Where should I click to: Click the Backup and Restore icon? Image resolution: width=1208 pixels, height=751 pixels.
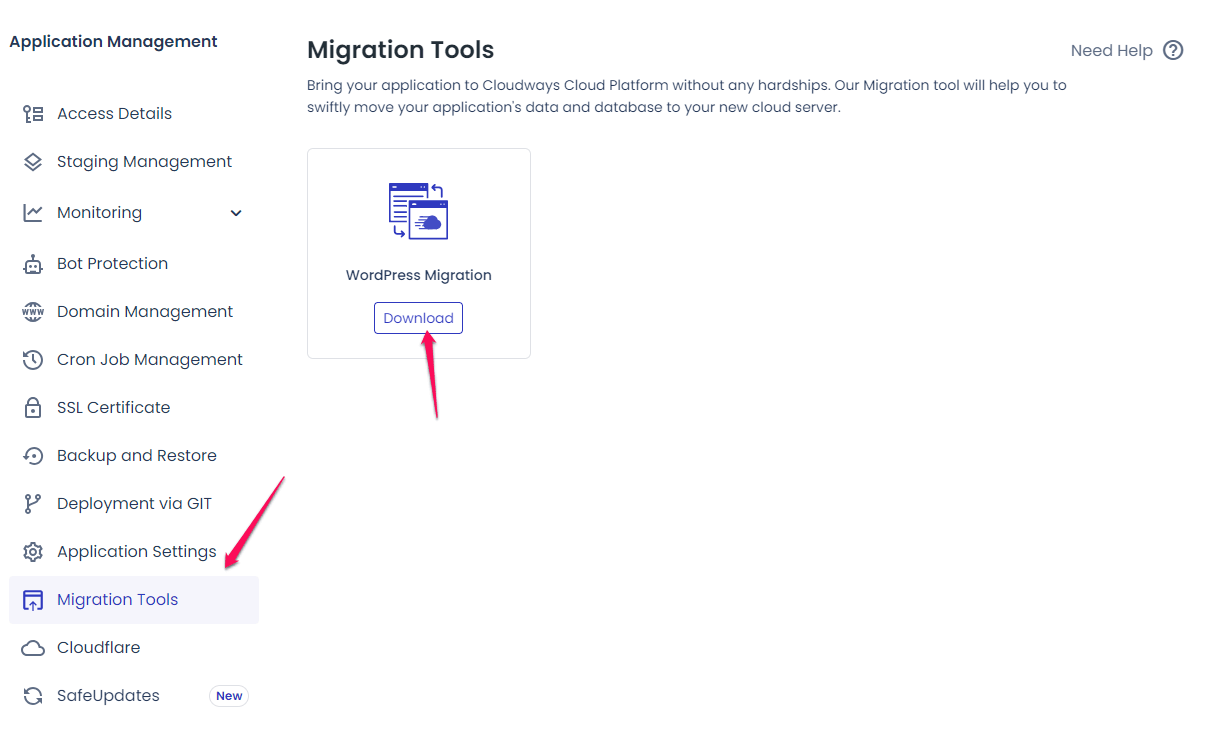[x=33, y=456]
